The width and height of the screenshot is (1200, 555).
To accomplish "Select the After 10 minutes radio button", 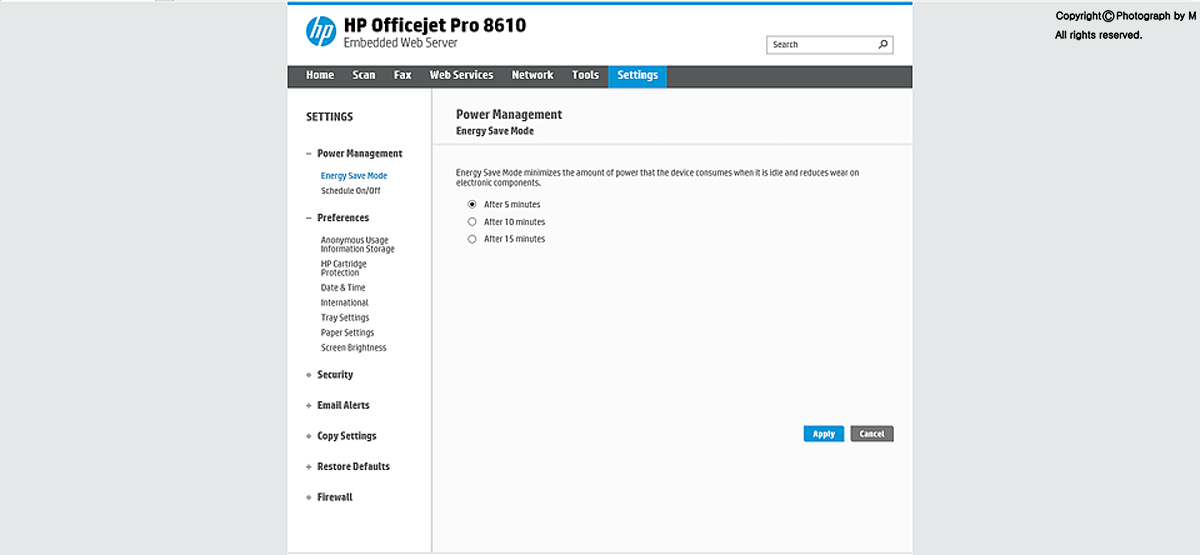I will [x=472, y=222].
